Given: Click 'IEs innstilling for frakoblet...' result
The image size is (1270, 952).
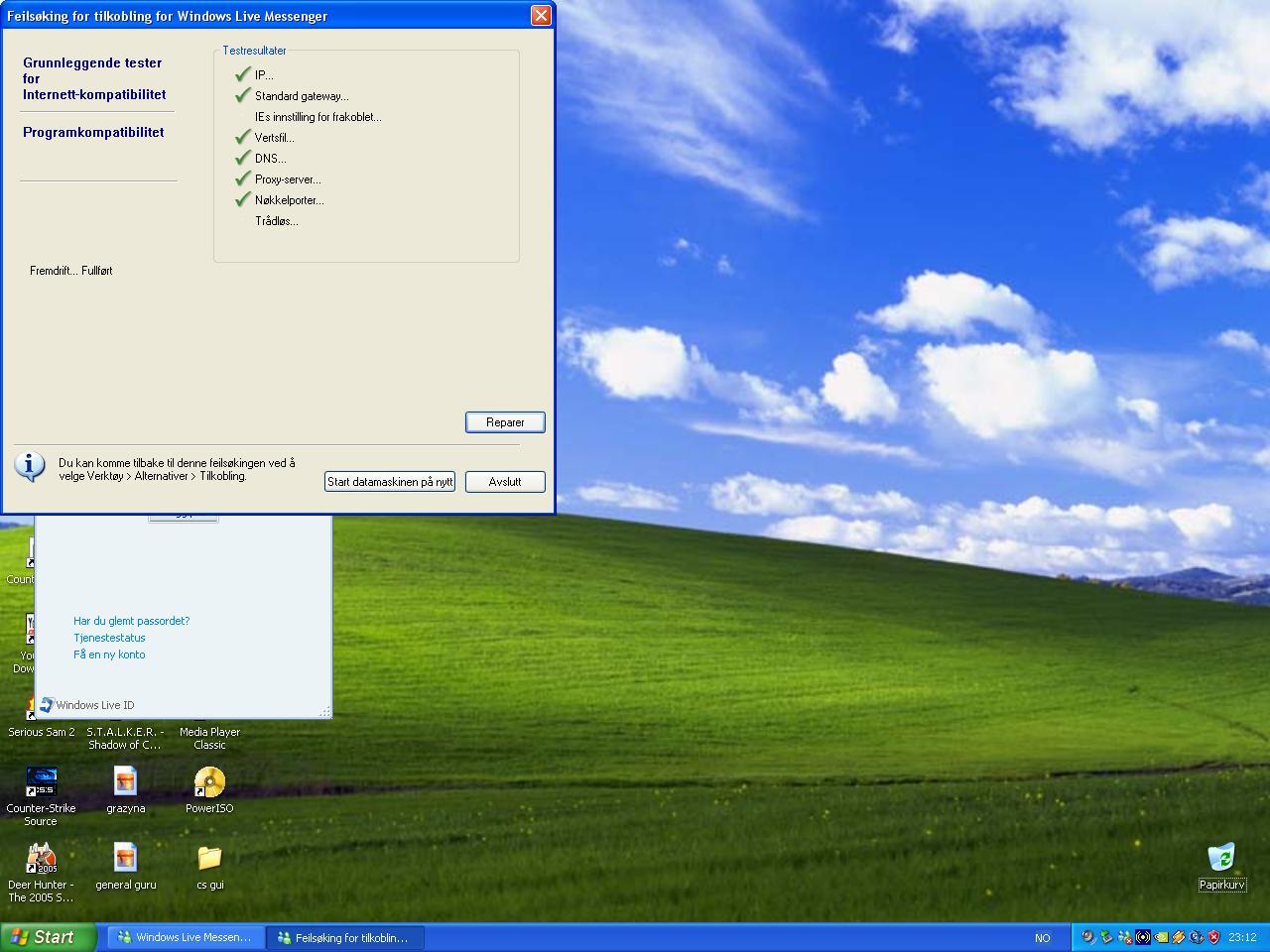Looking at the screenshot, I should pos(317,117).
